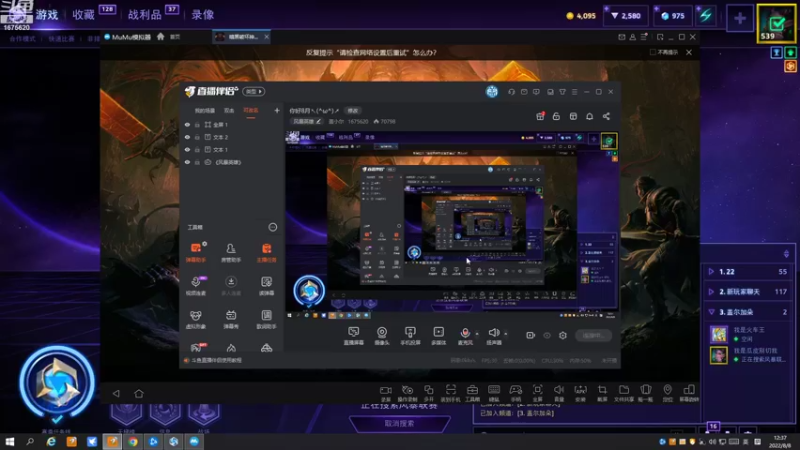
Task: Open the headset customer-service icon in the title bar
Action: [511, 92]
